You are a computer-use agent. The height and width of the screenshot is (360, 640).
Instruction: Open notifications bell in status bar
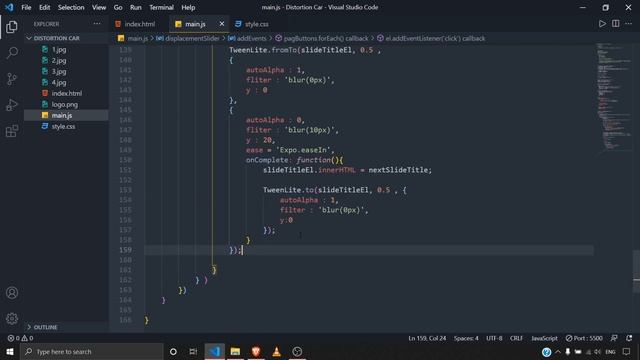coord(629,338)
